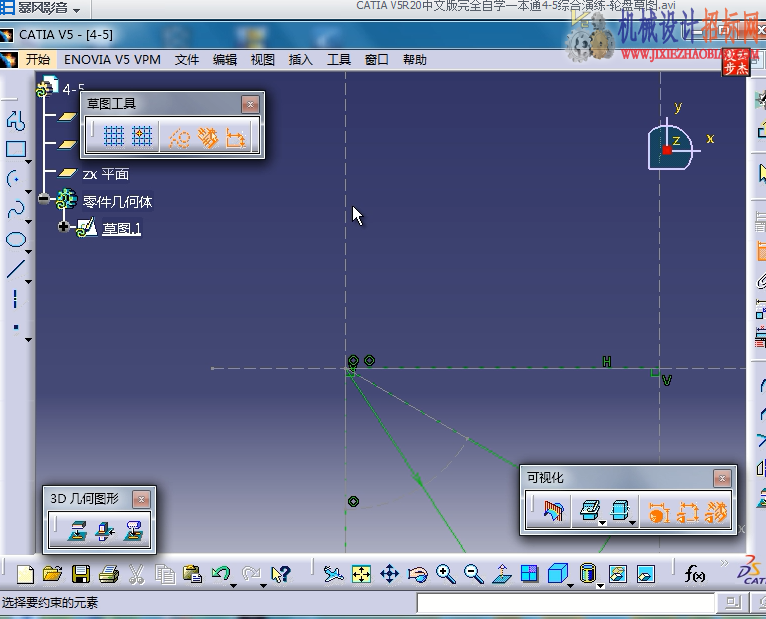
Task: Click Project 3D Silhouette Edges icon
Action: (133, 531)
